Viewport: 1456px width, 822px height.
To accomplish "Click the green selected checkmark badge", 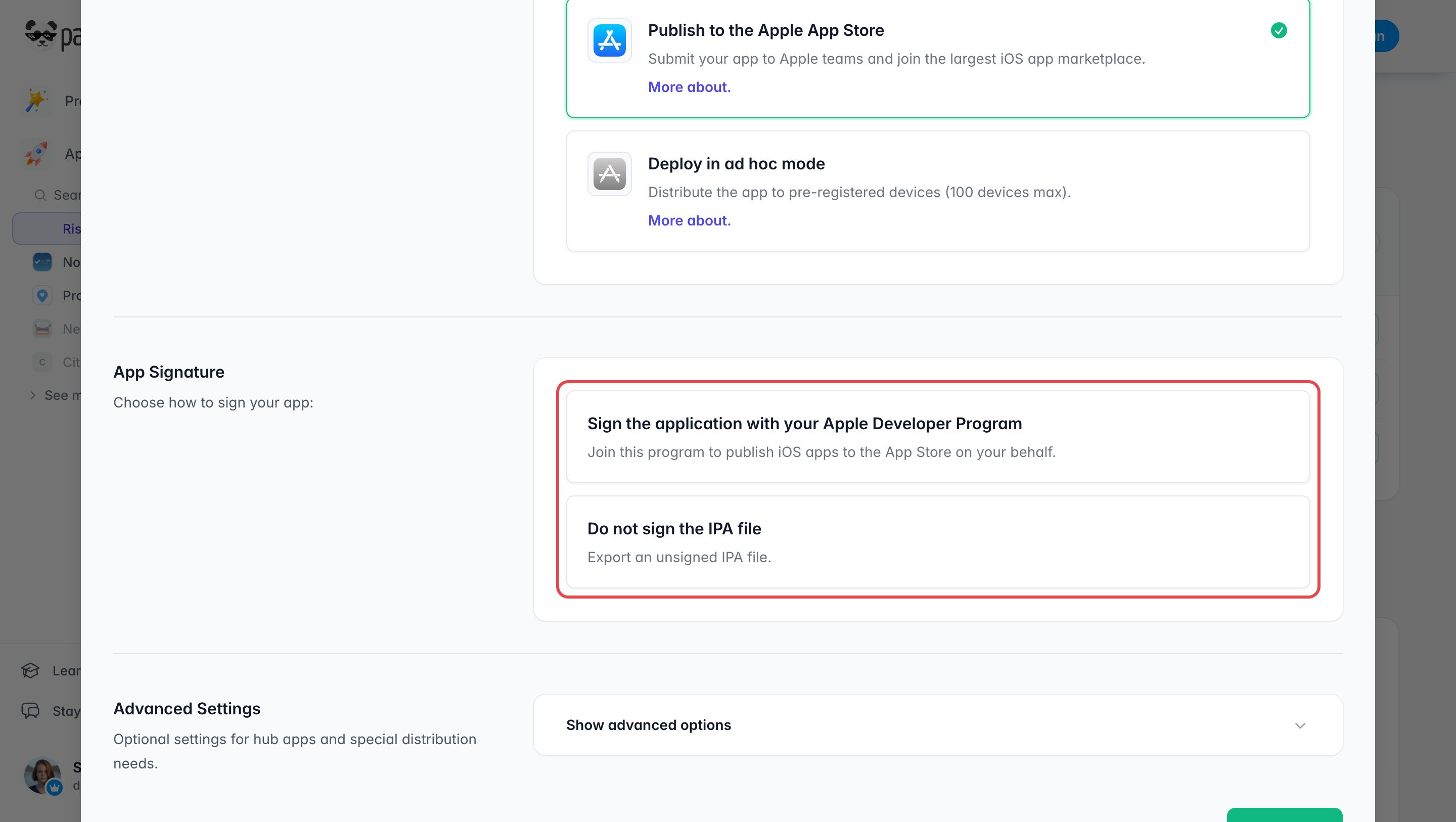I will [1279, 30].
